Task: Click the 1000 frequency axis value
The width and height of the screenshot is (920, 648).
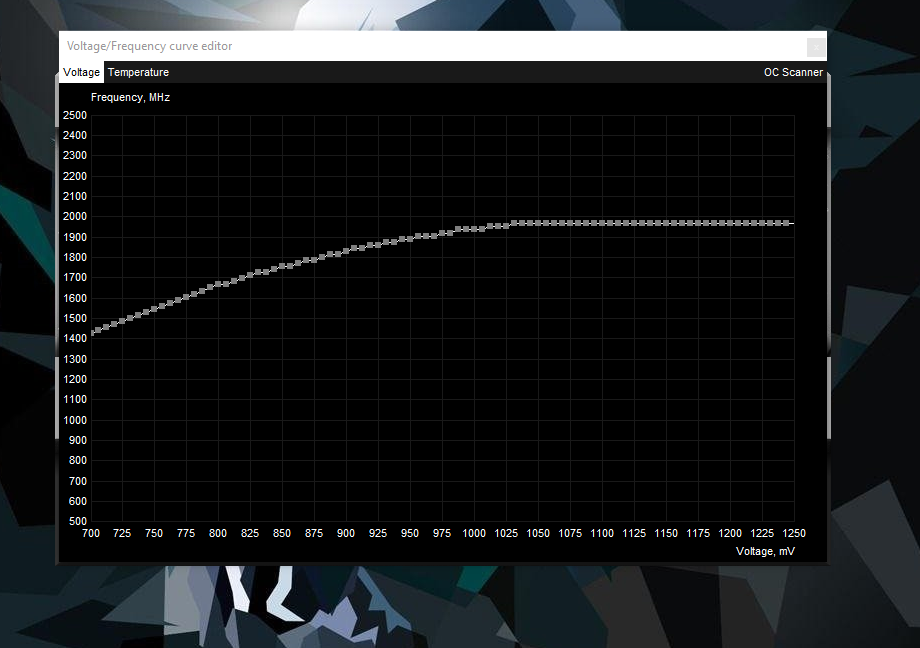Action: pyautogui.click(x=75, y=420)
